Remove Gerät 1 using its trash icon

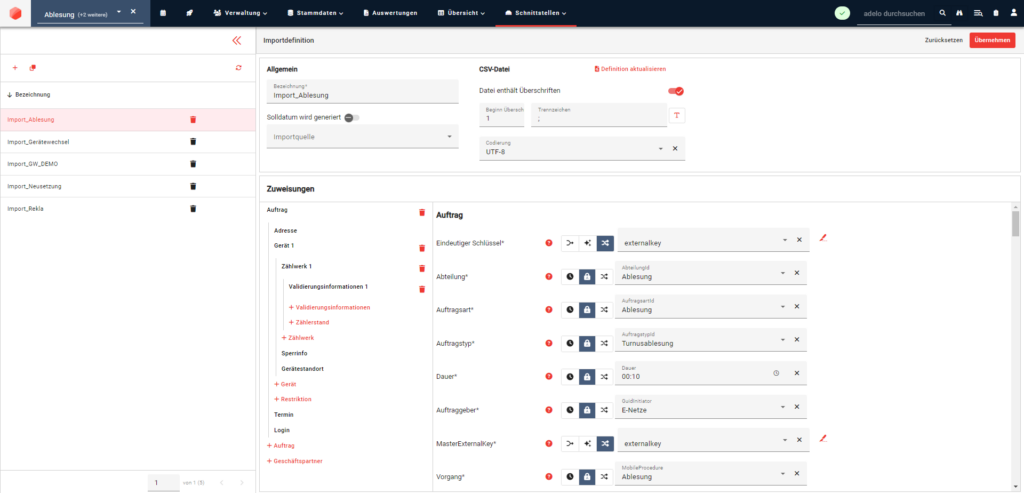click(x=422, y=248)
